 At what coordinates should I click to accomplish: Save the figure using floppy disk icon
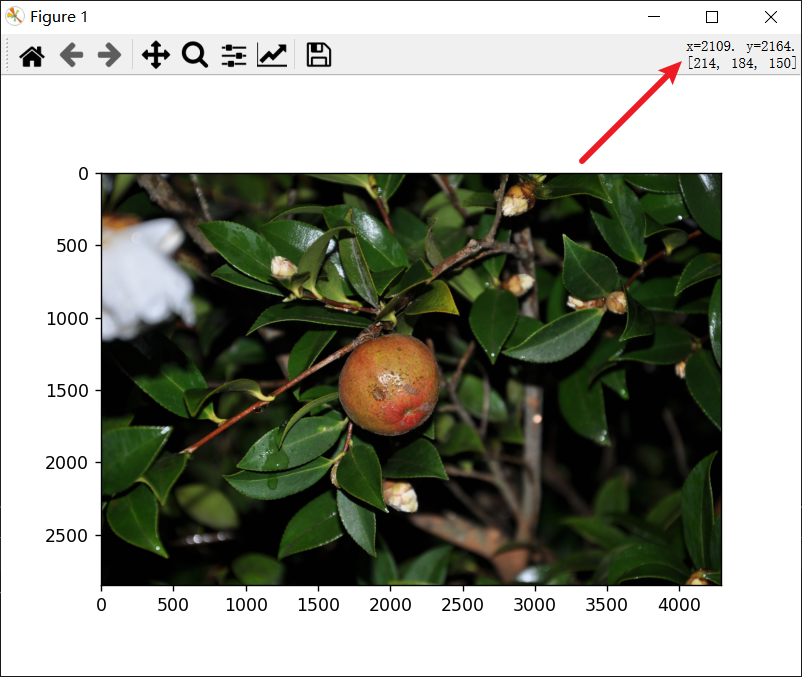click(319, 55)
